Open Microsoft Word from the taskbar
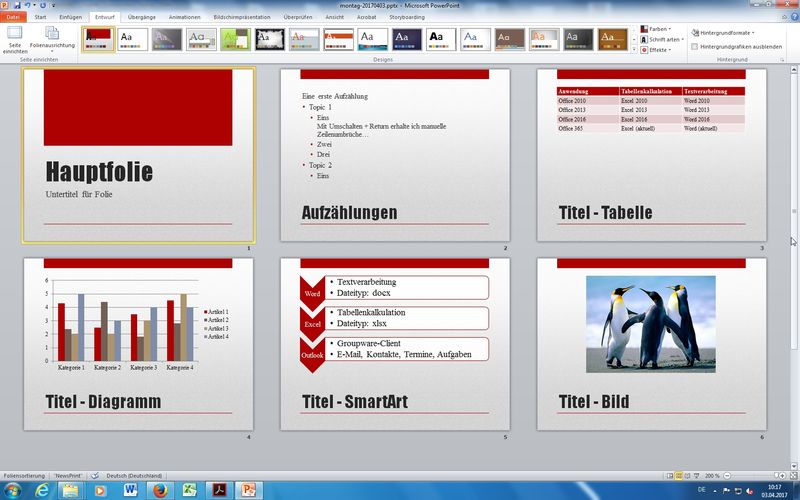 tap(131, 490)
